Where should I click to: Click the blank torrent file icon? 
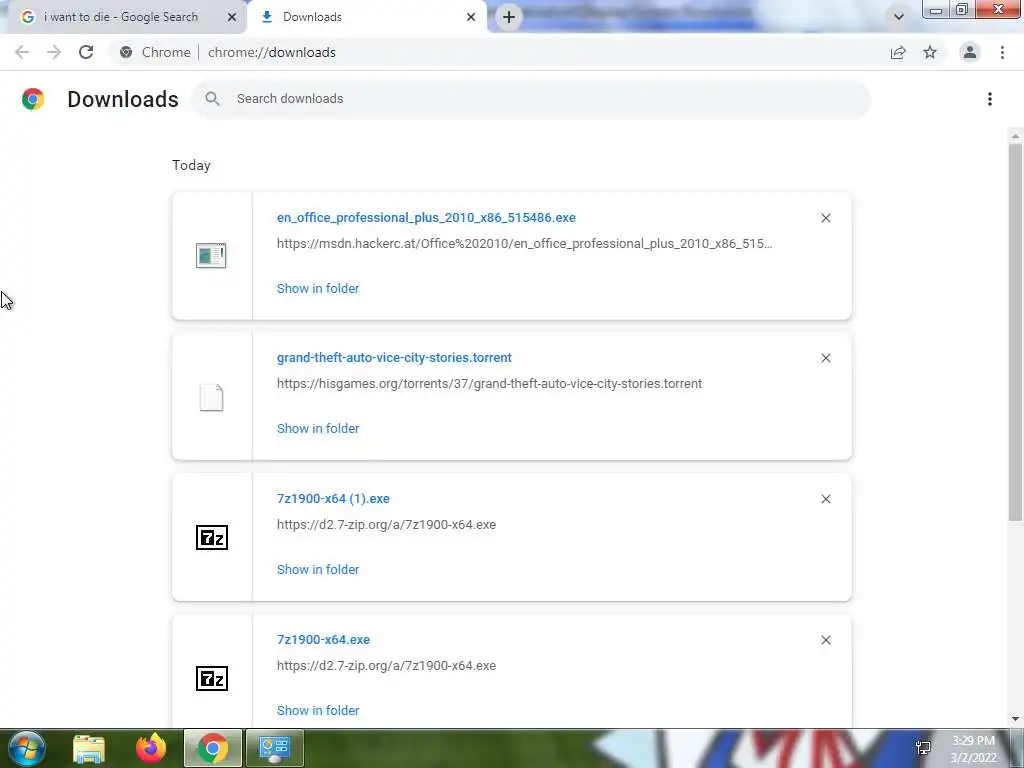point(211,397)
